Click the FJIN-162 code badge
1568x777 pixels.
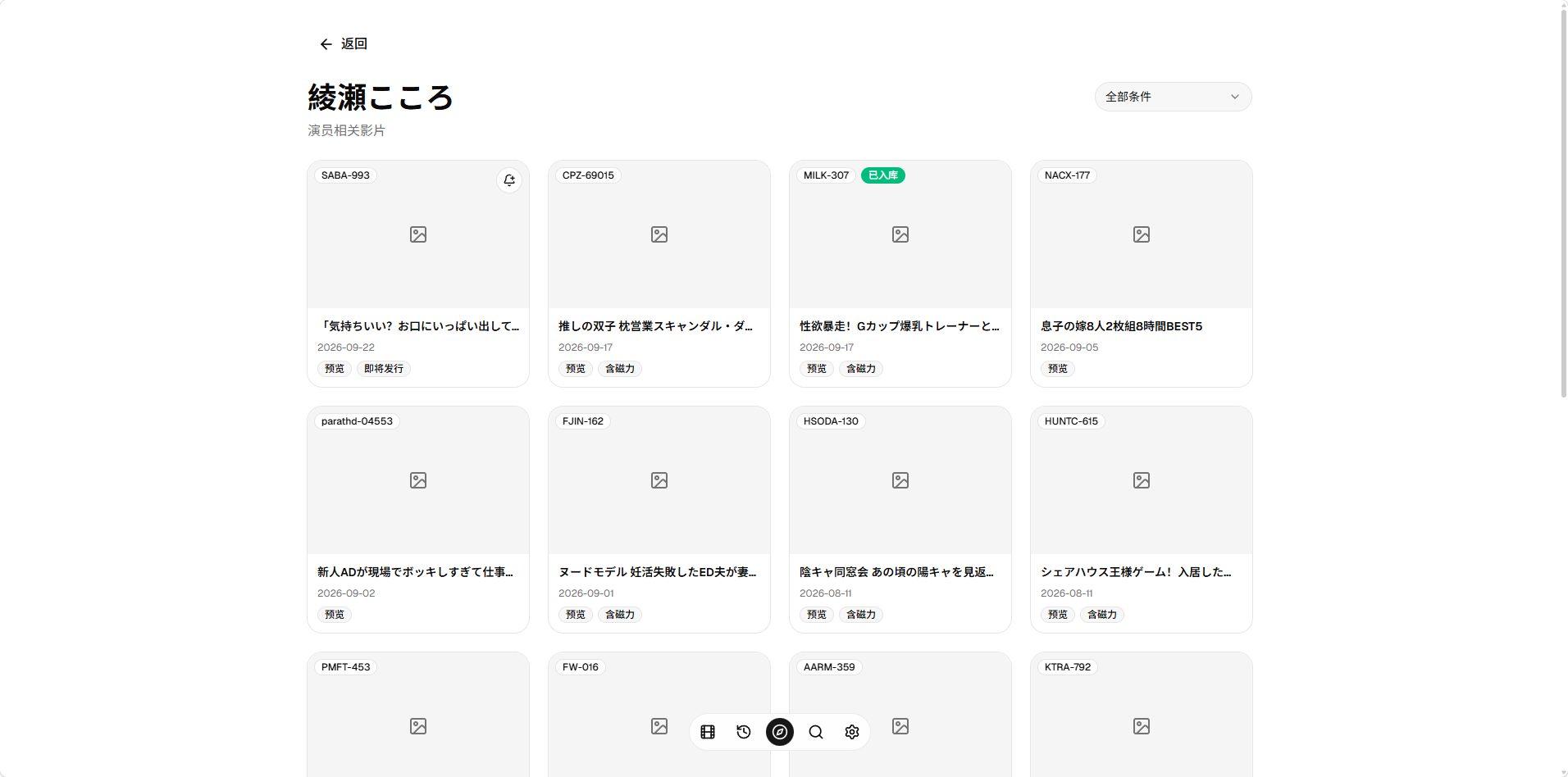[x=583, y=421]
